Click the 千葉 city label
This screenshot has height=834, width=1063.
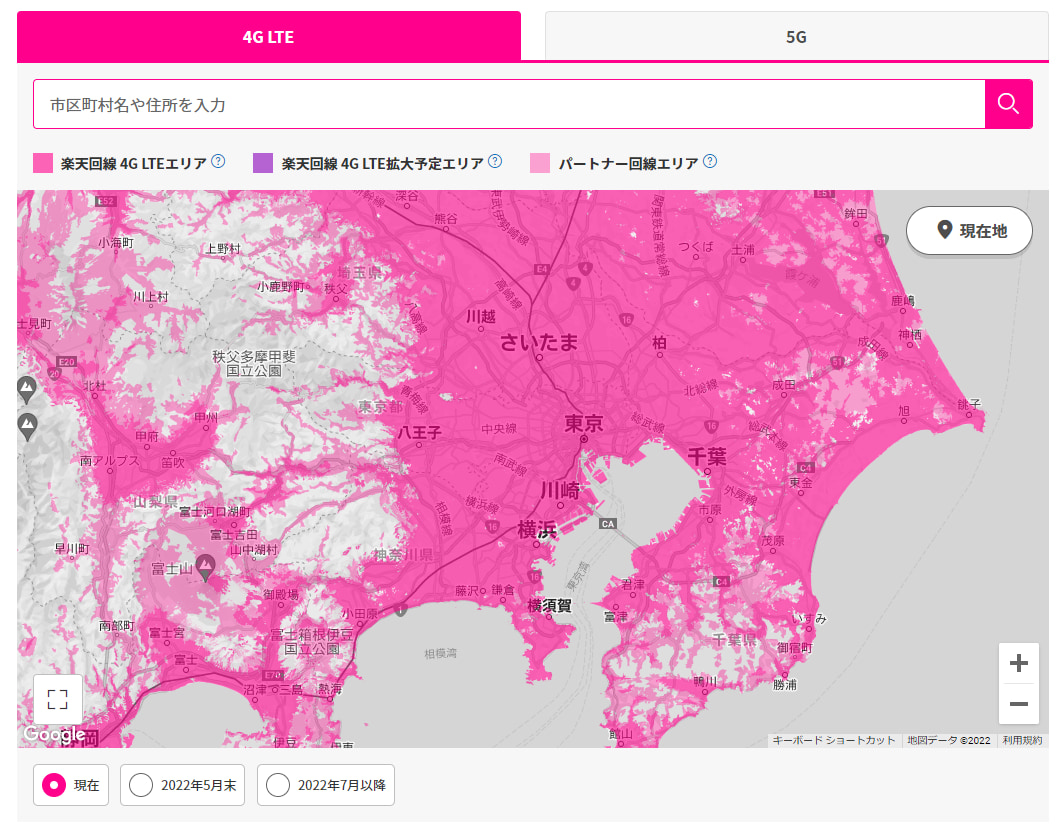[707, 456]
